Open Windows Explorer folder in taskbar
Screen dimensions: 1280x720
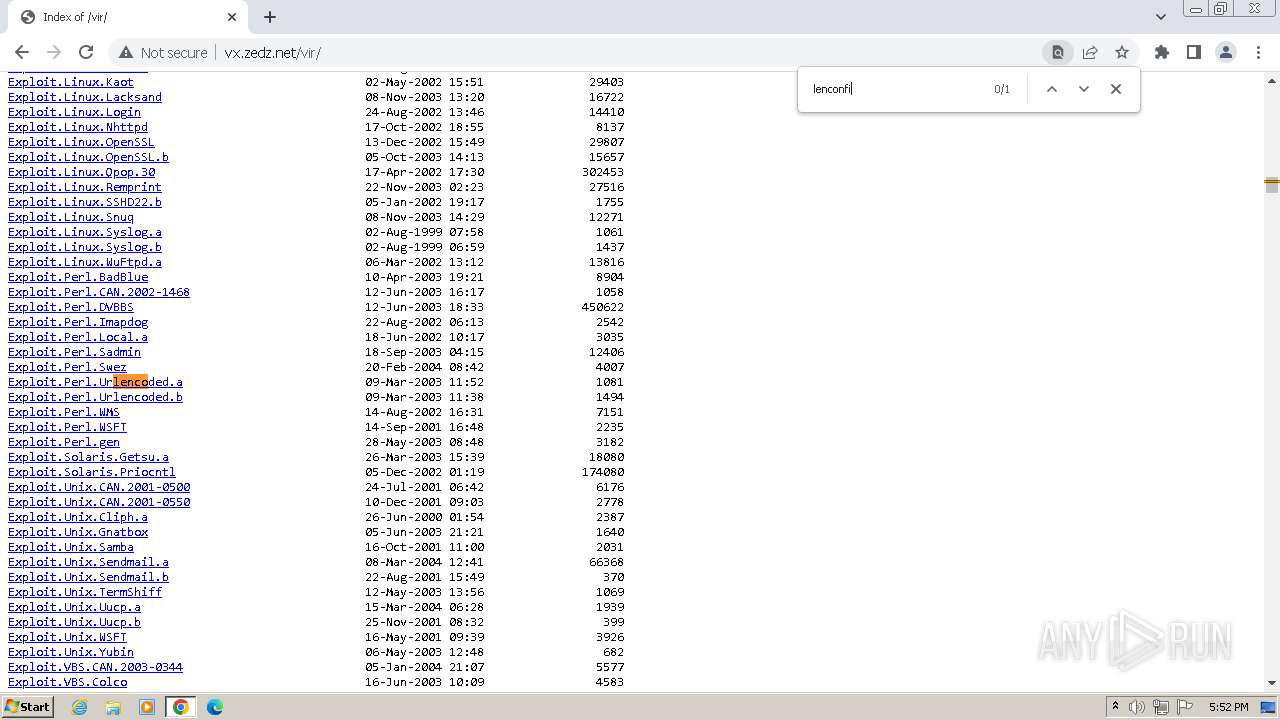(x=113, y=707)
